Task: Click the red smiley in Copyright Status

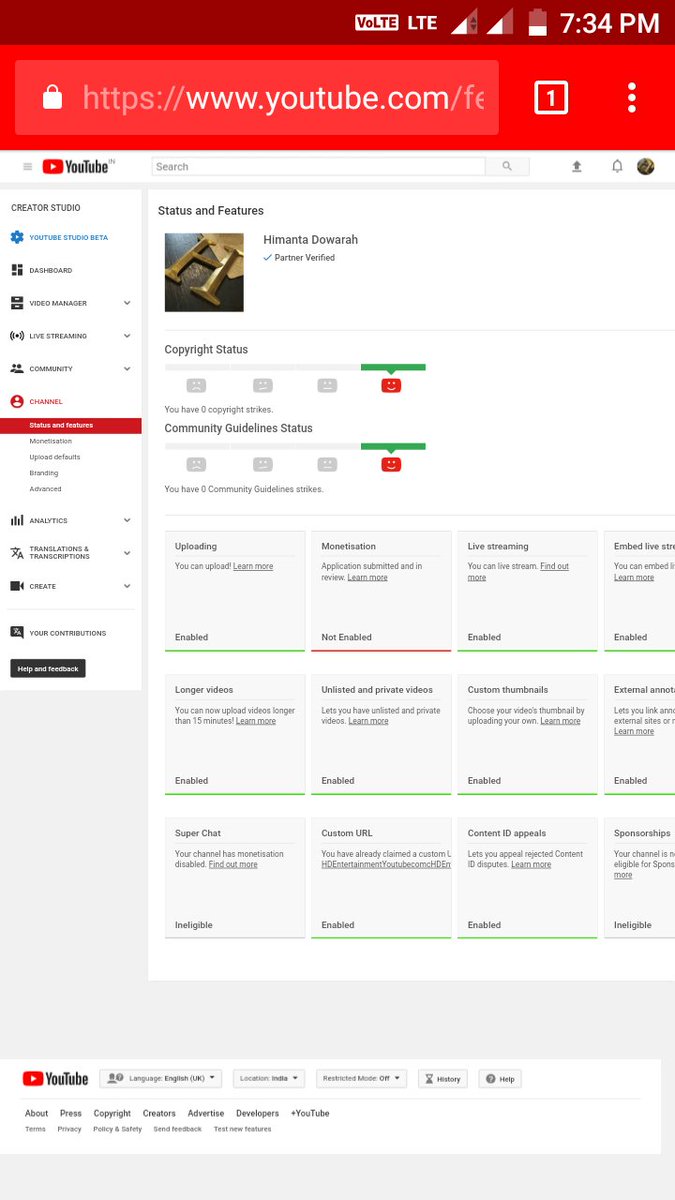Action: pyautogui.click(x=391, y=385)
